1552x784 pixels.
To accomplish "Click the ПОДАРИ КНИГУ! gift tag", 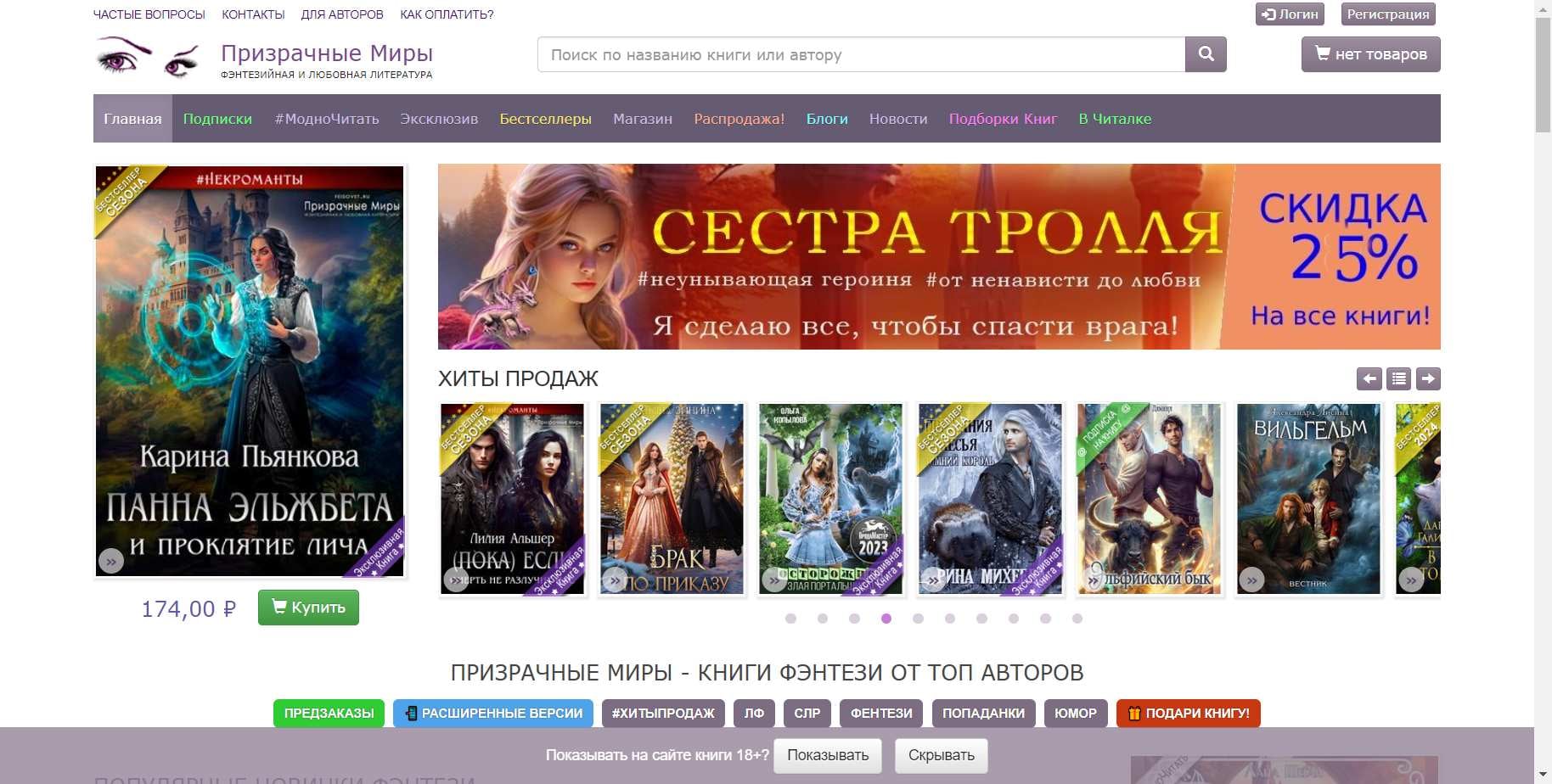I will coord(1188,714).
